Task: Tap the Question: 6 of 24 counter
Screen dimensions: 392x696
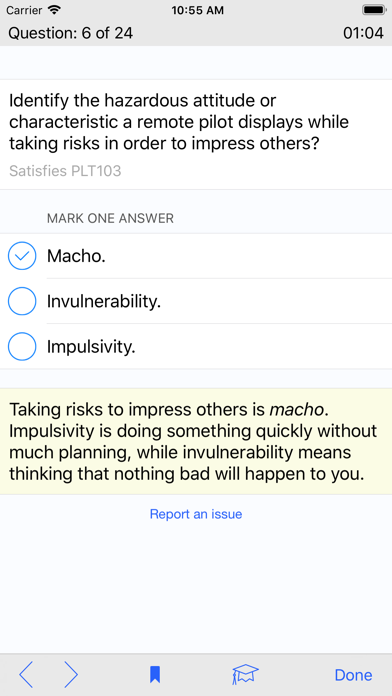Action: (71, 33)
